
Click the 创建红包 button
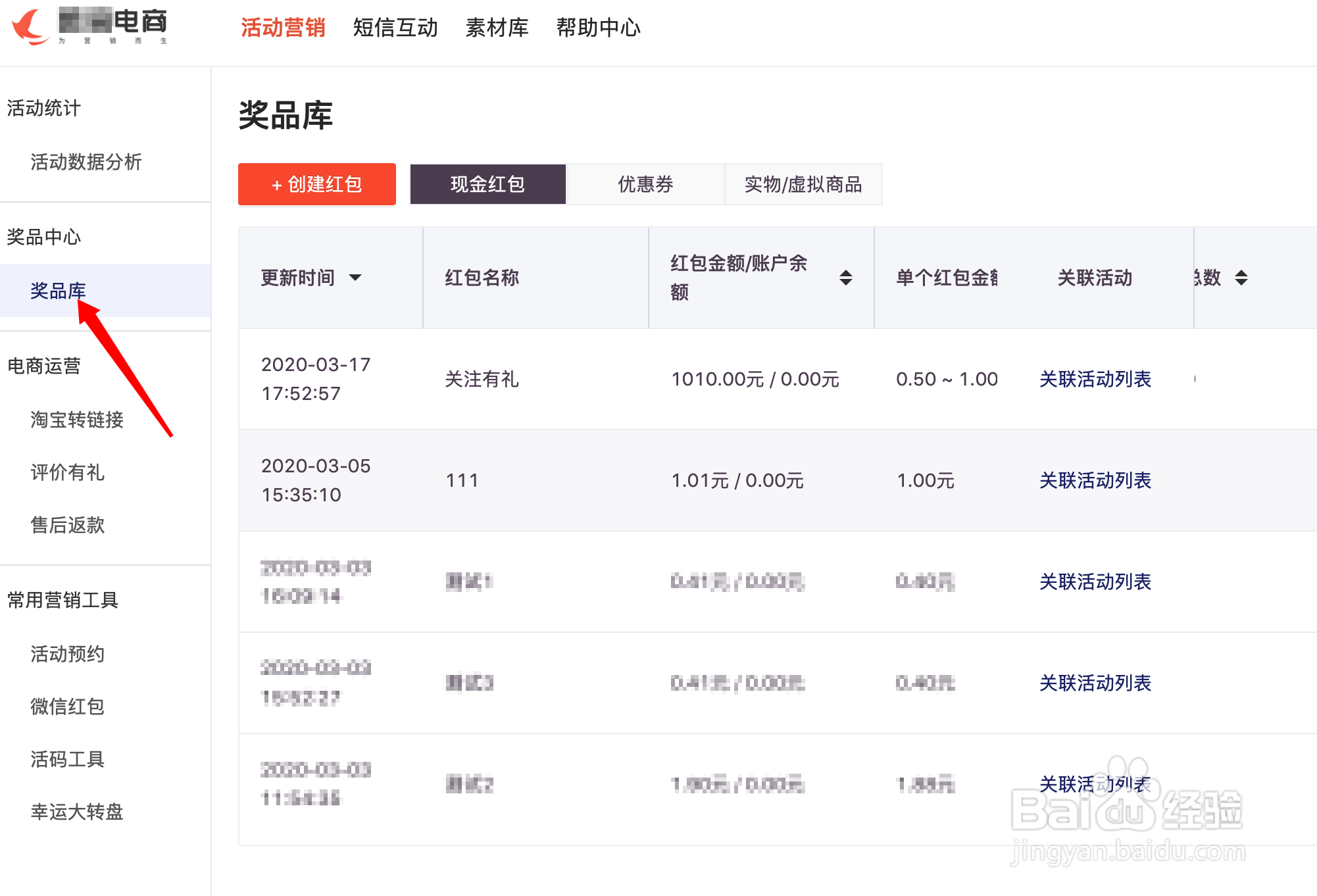pyautogui.click(x=316, y=184)
